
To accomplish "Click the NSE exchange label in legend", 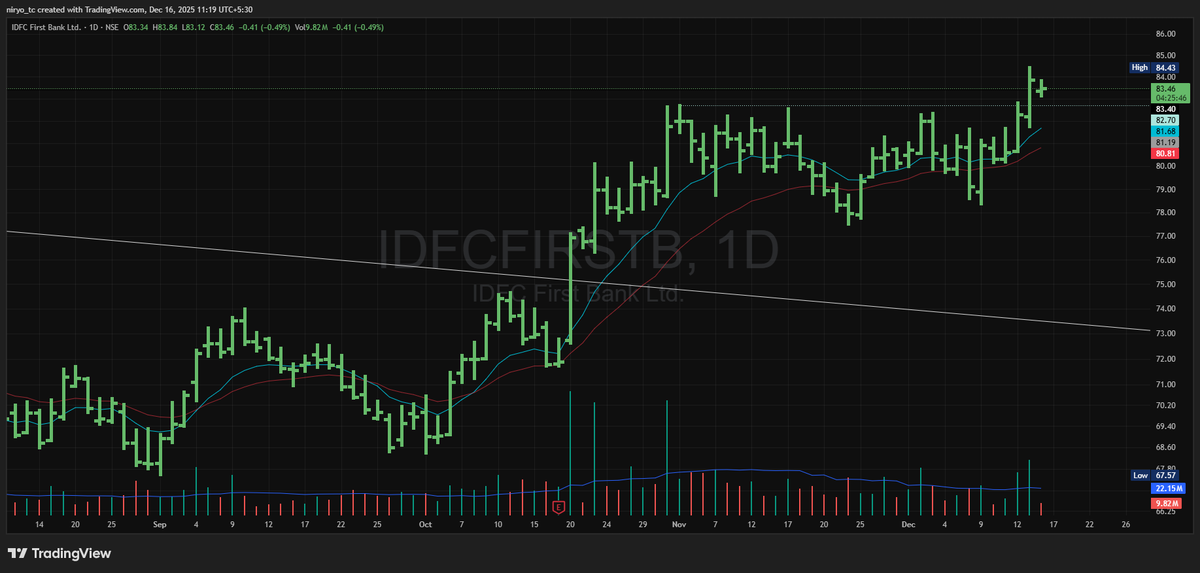I will 113,26.
